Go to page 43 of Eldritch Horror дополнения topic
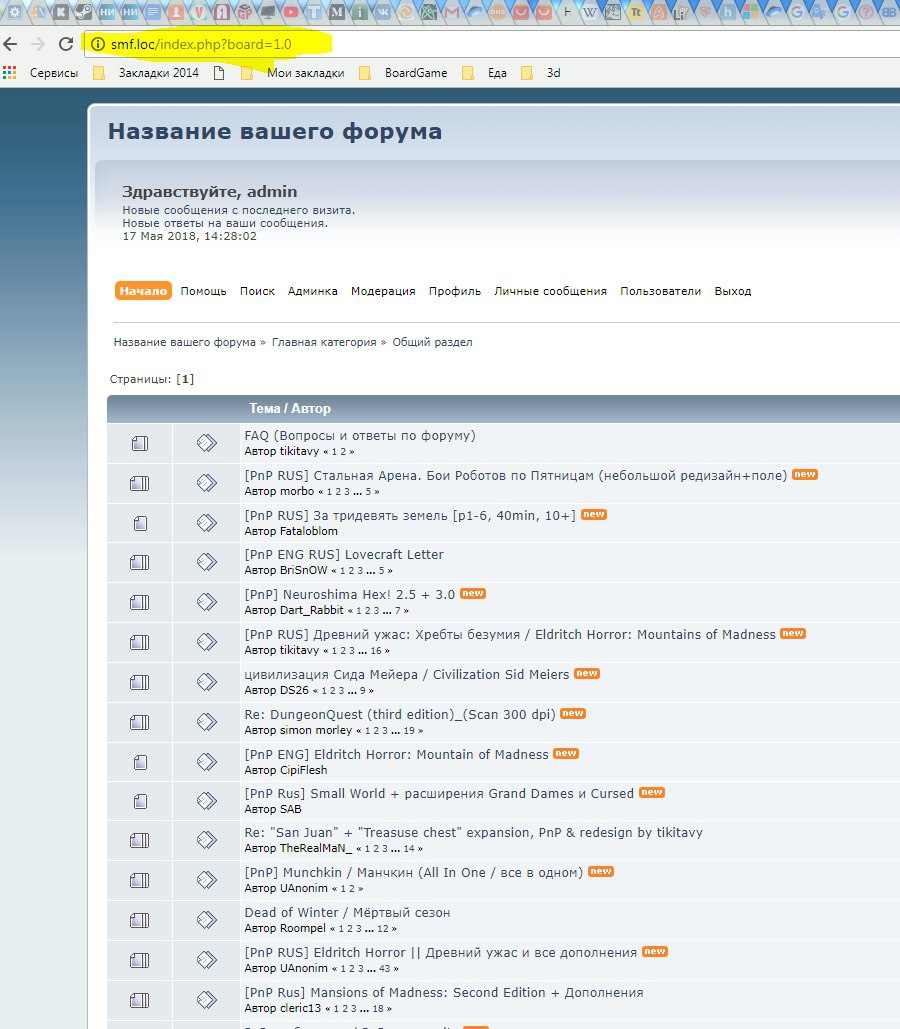The width and height of the screenshot is (900, 1029). pyautogui.click(x=385, y=969)
